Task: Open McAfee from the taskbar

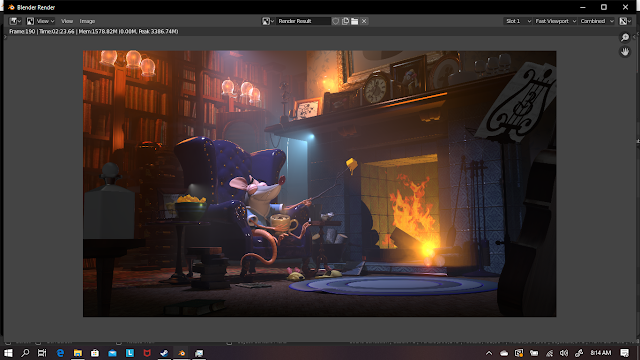Action: coord(147,353)
